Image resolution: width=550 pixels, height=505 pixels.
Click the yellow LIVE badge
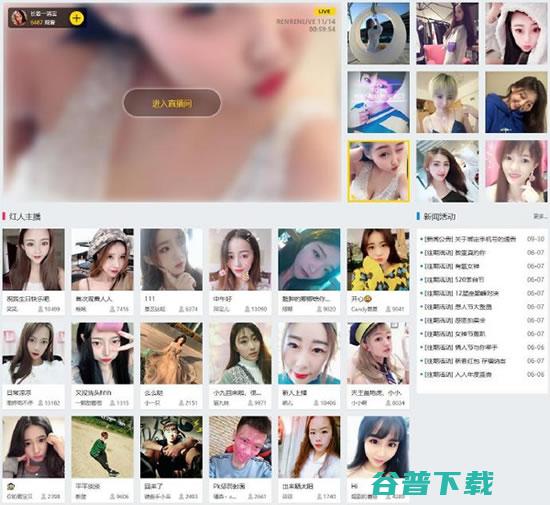[324, 12]
